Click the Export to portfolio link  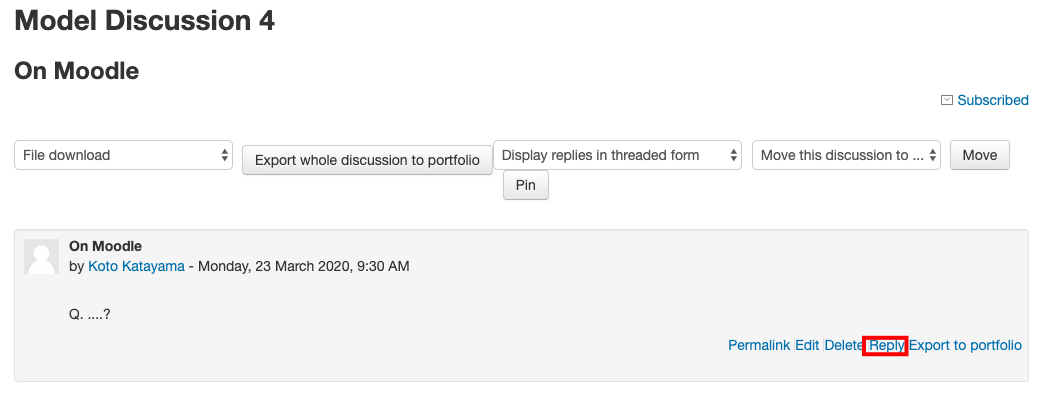965,345
